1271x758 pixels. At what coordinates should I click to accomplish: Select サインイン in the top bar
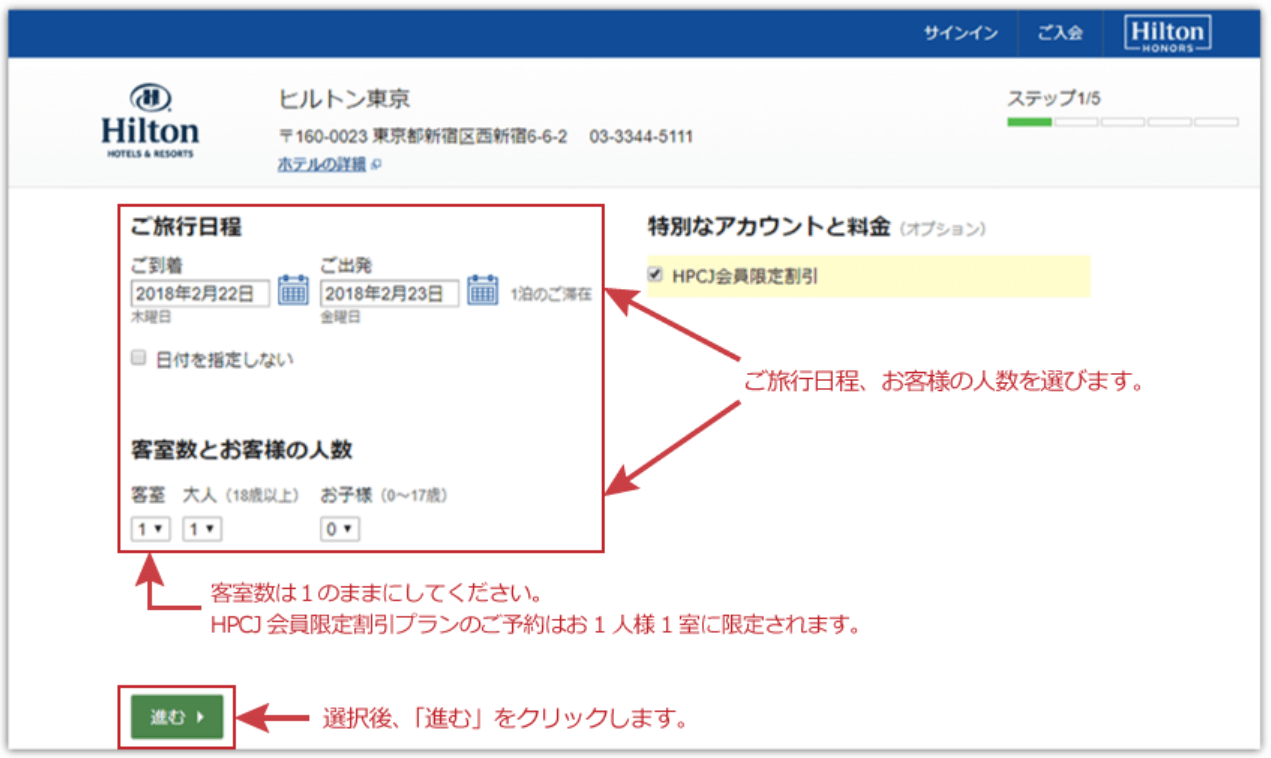[x=960, y=33]
